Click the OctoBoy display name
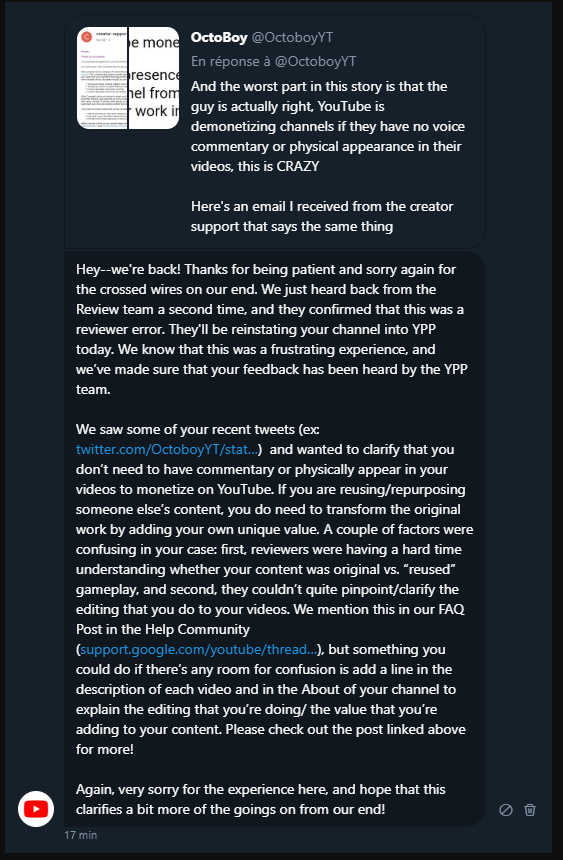The width and height of the screenshot is (563, 860). pyautogui.click(x=219, y=37)
